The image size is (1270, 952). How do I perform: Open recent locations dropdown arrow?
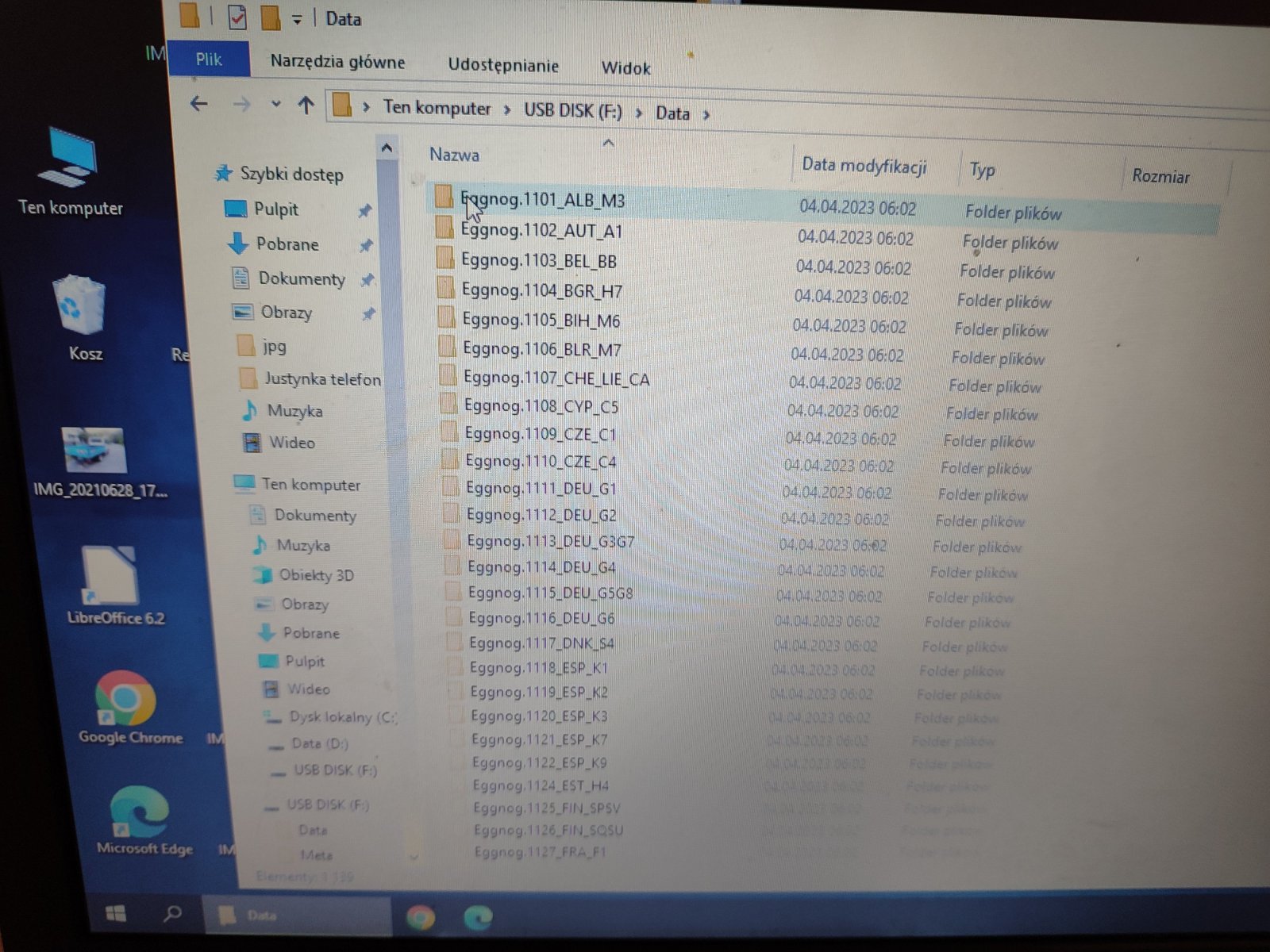click(275, 104)
